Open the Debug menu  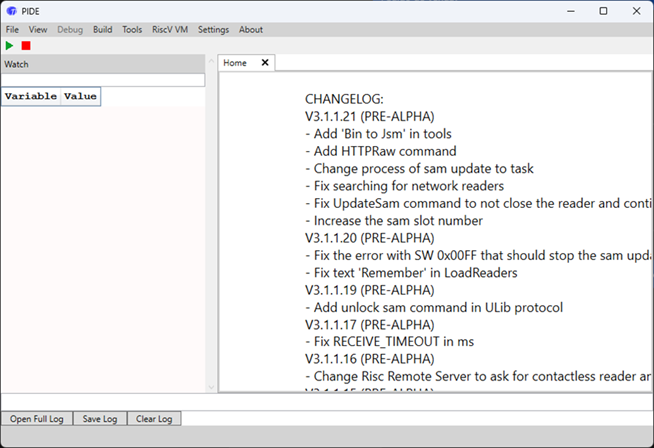coord(70,30)
